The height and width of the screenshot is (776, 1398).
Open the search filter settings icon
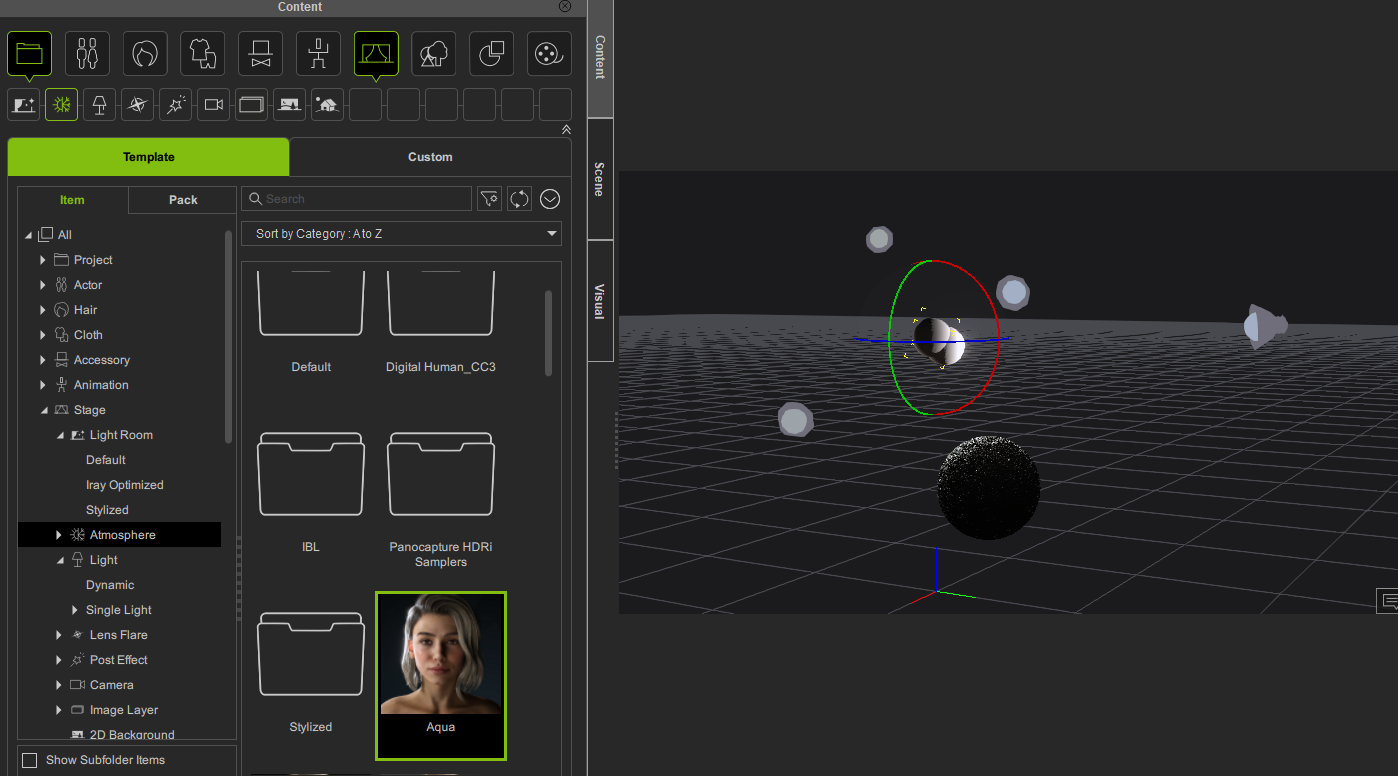click(489, 199)
